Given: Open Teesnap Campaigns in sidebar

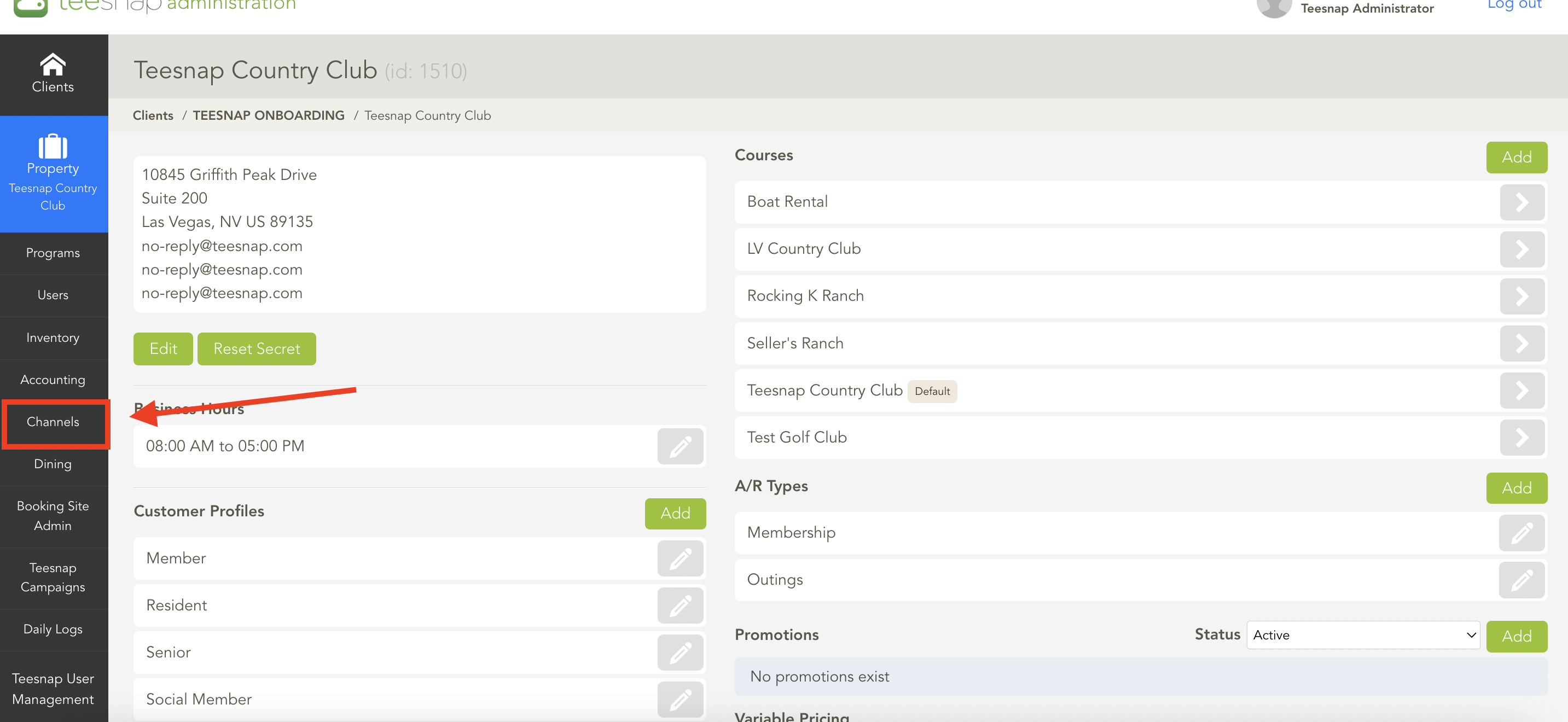Looking at the screenshot, I should click(53, 577).
